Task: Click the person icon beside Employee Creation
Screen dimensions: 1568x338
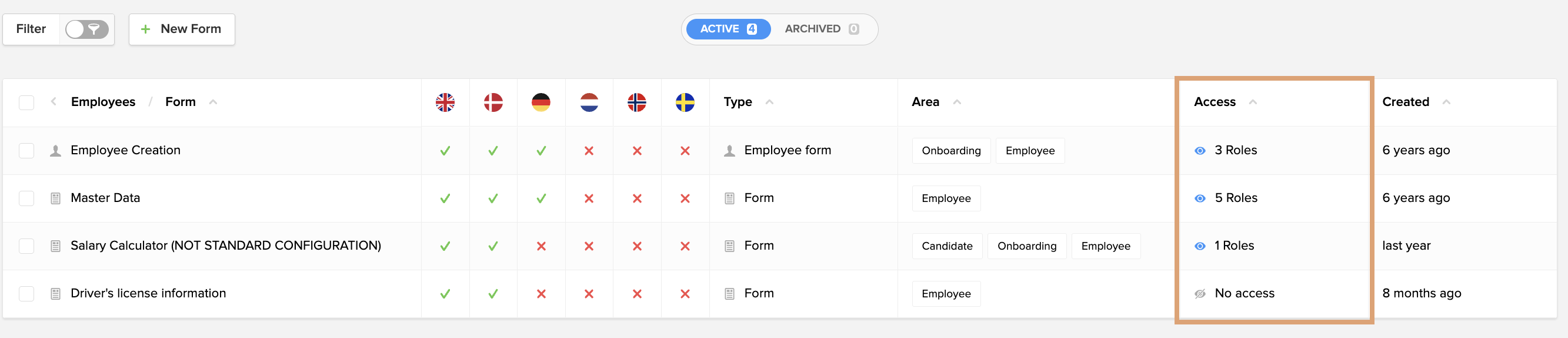Action: (x=55, y=150)
